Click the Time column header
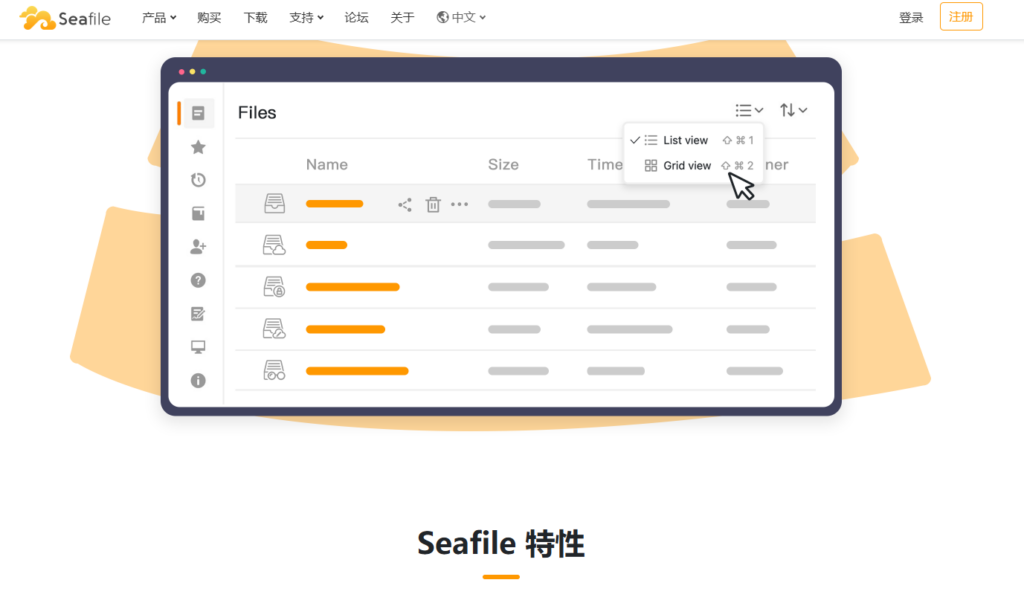Image resolution: width=1024 pixels, height=603 pixels. pyautogui.click(x=605, y=165)
